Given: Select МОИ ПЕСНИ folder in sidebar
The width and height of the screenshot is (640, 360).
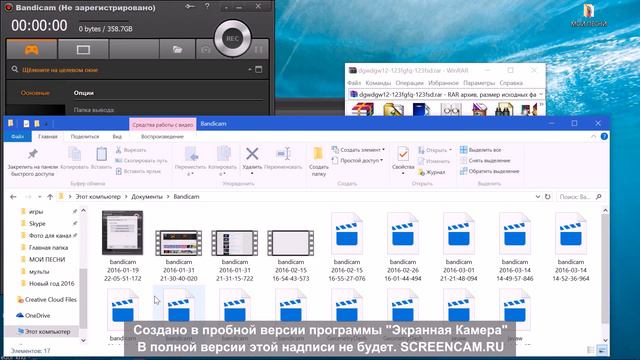Looking at the screenshot, I should coord(47,260).
